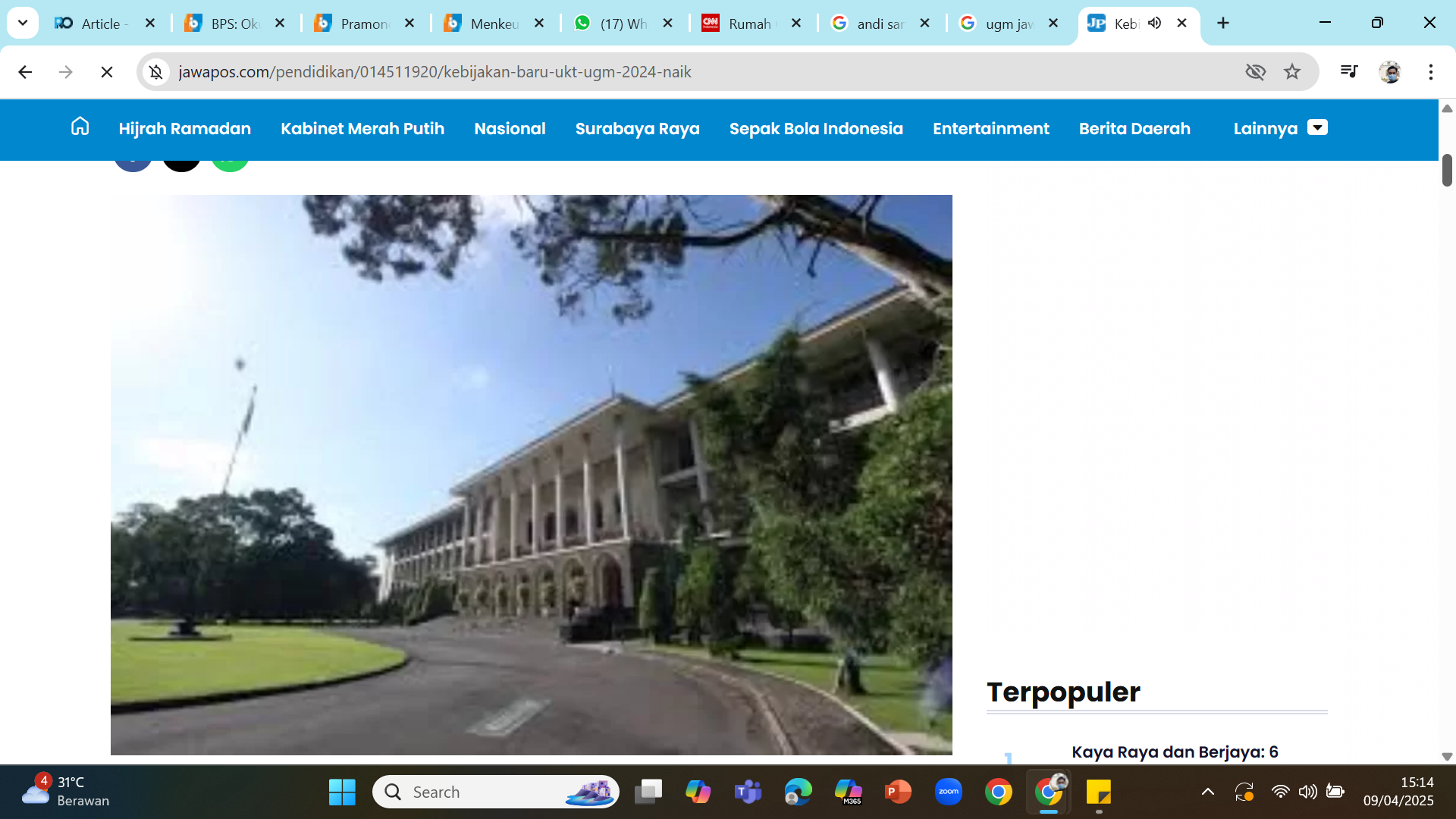Close the Article tab
Viewport: 1456px width, 819px height.
(150, 24)
